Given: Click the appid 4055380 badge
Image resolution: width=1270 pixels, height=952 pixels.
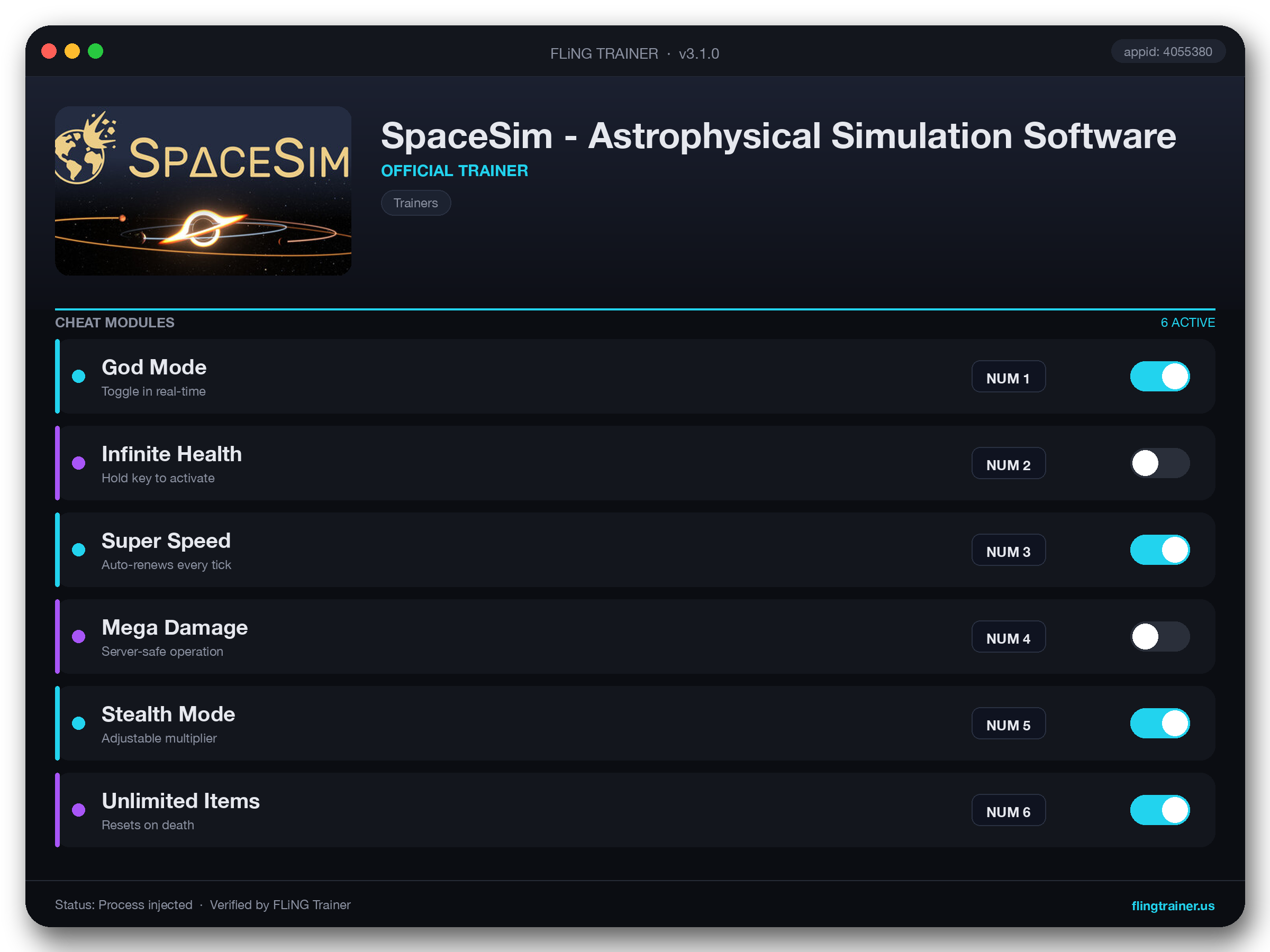Looking at the screenshot, I should click(x=1168, y=52).
